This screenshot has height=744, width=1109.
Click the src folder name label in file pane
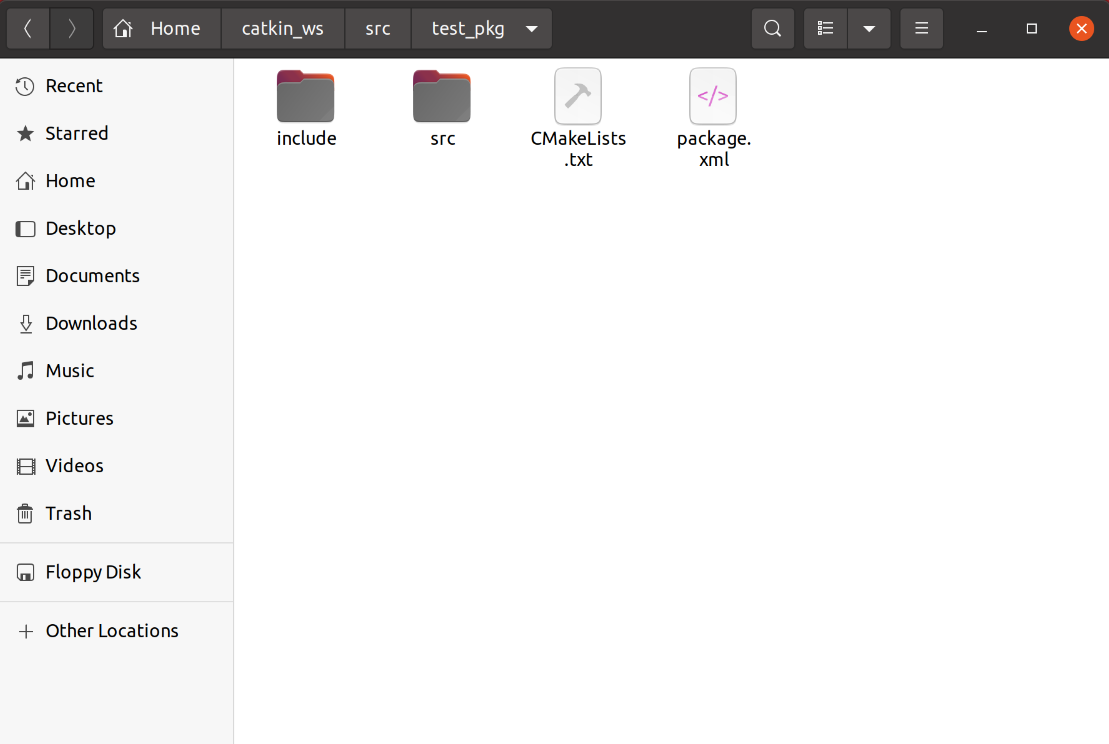(x=443, y=139)
